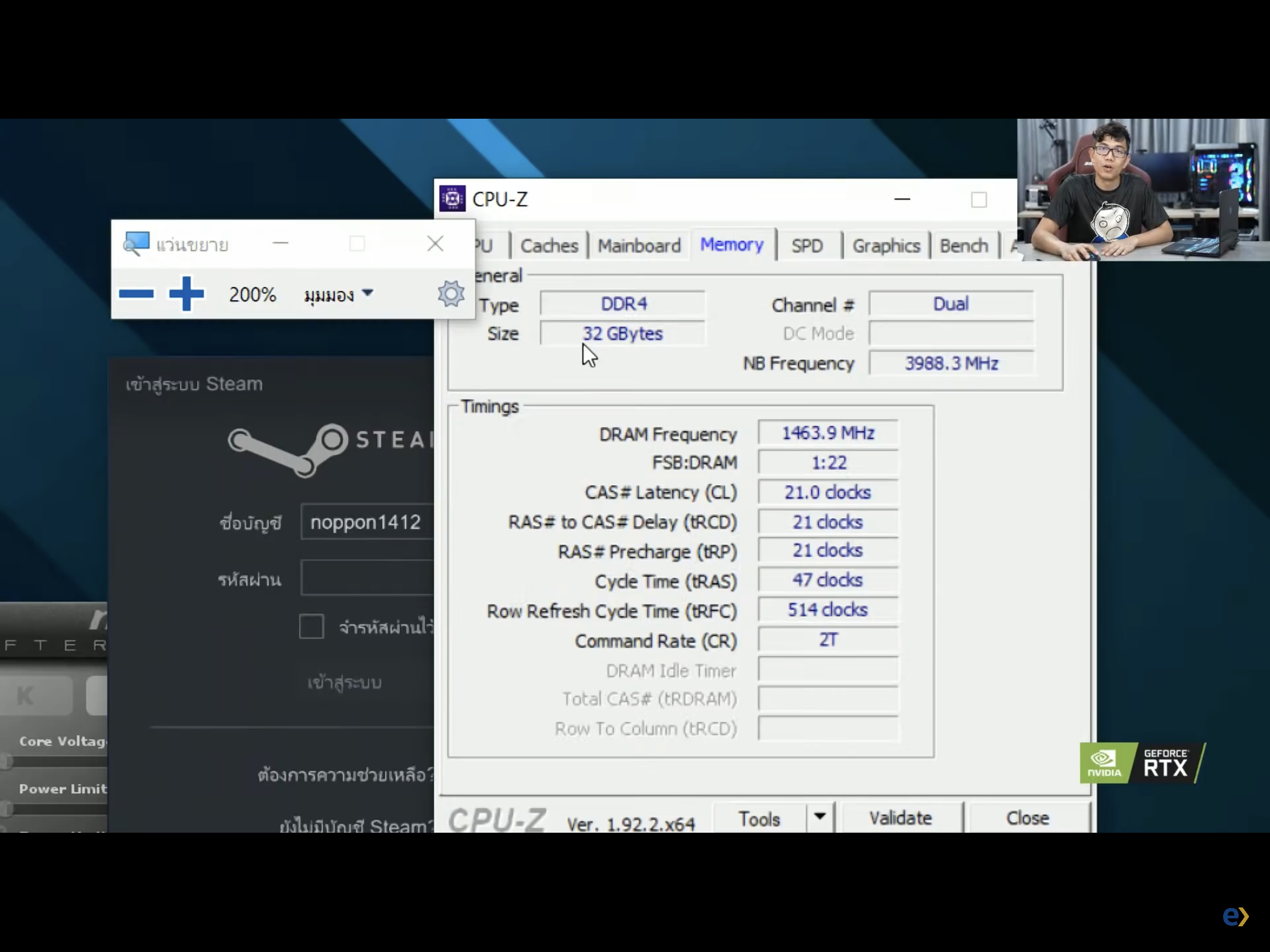Click the 1463.9 MHz DRAM Frequency value
The width and height of the screenshot is (1270, 952).
point(828,433)
